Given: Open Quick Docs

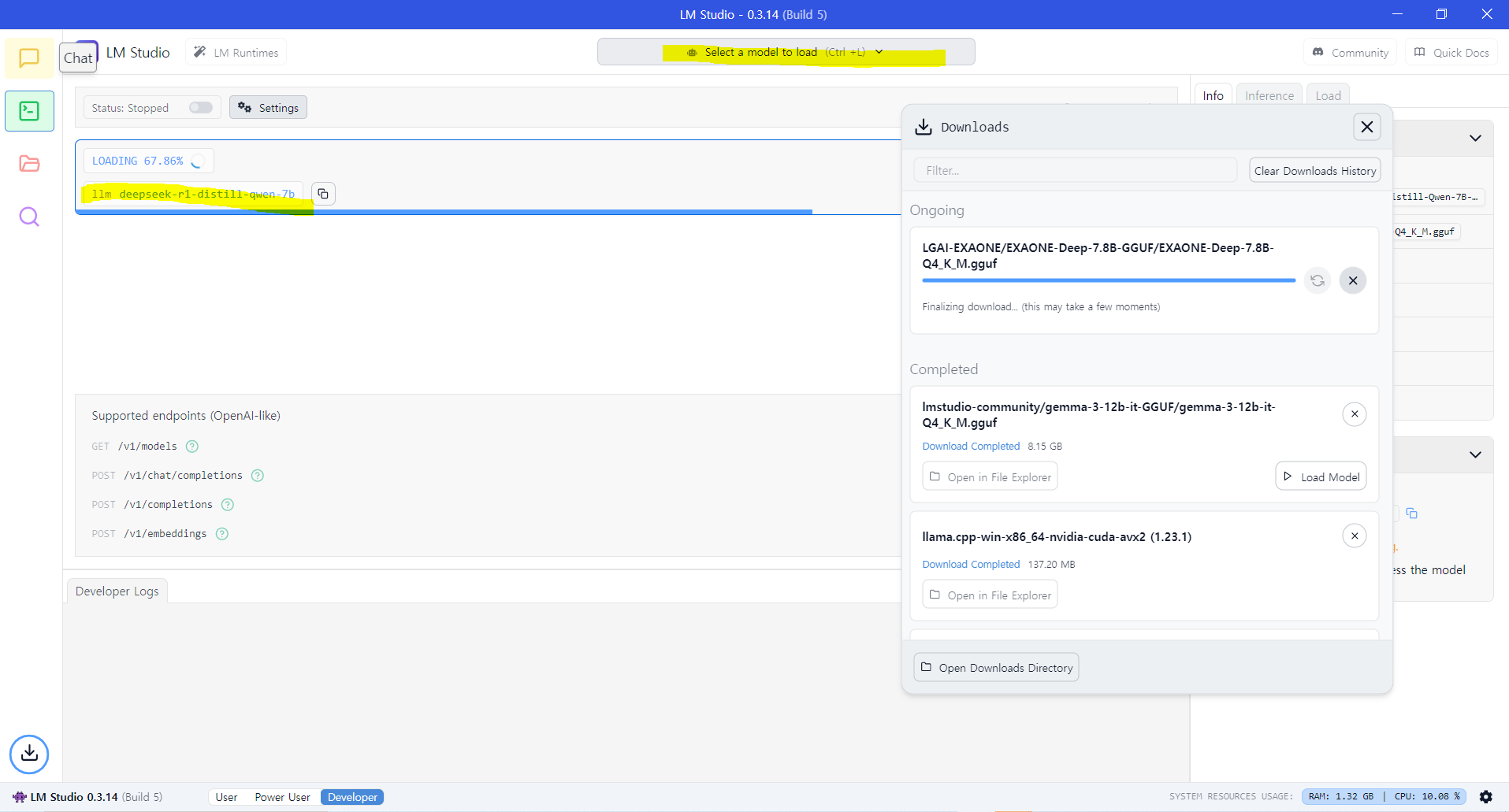Looking at the screenshot, I should pos(1451,53).
